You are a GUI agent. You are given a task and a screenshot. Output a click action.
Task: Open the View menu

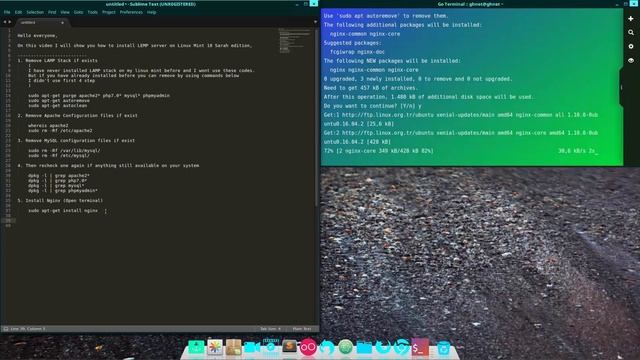click(65, 12)
